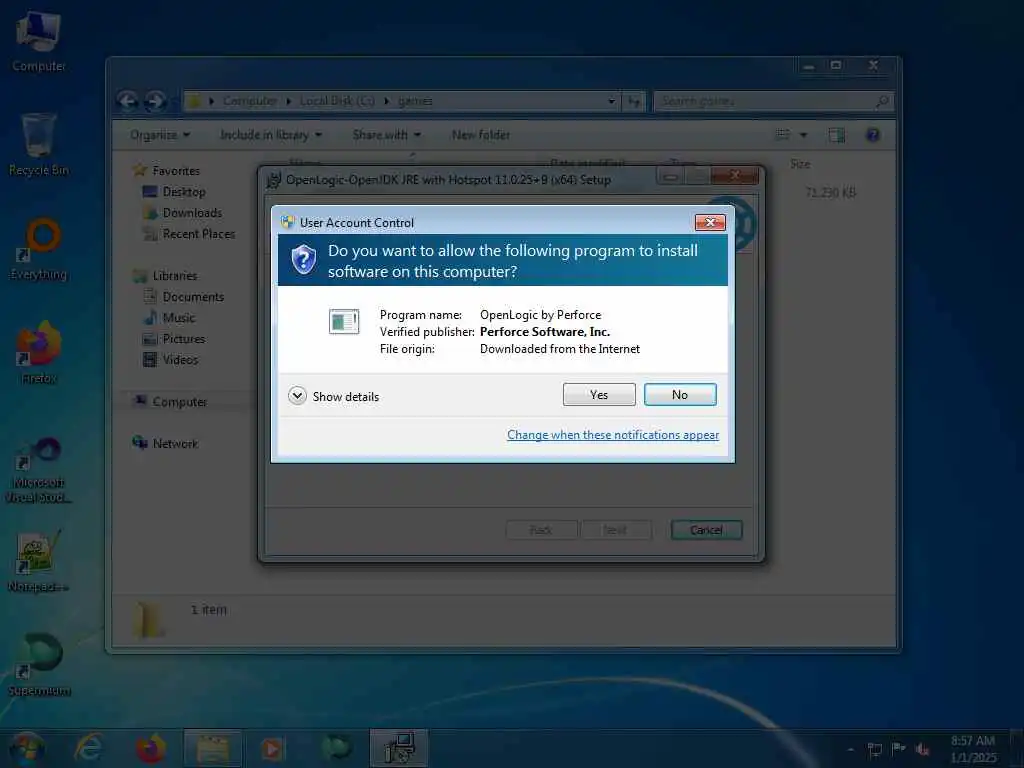This screenshot has width=1024, height=768.
Task: Open Windows Explorer folder taskbar icon
Action: [213, 748]
